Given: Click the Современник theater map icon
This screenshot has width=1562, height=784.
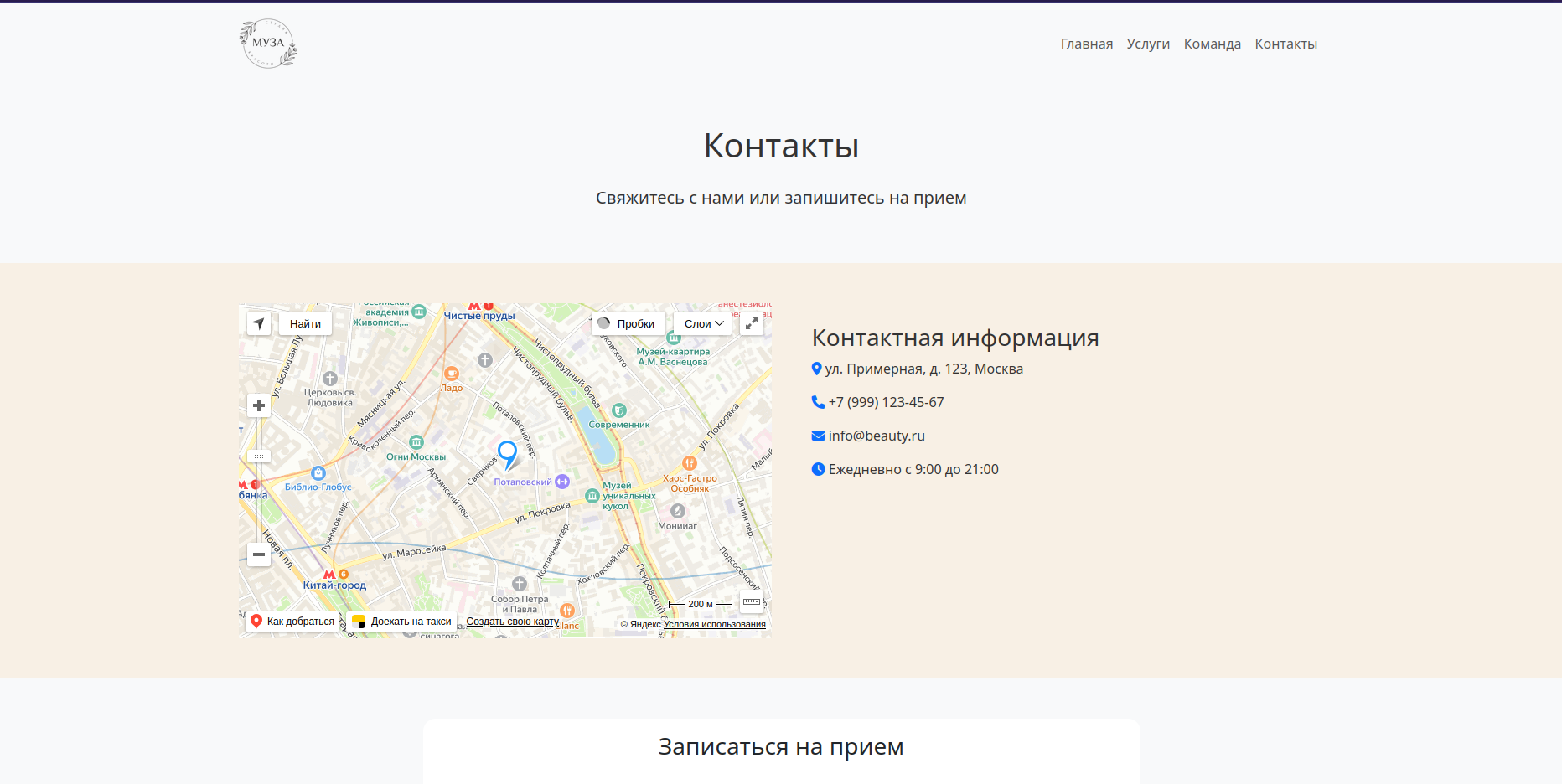Looking at the screenshot, I should pos(619,410).
